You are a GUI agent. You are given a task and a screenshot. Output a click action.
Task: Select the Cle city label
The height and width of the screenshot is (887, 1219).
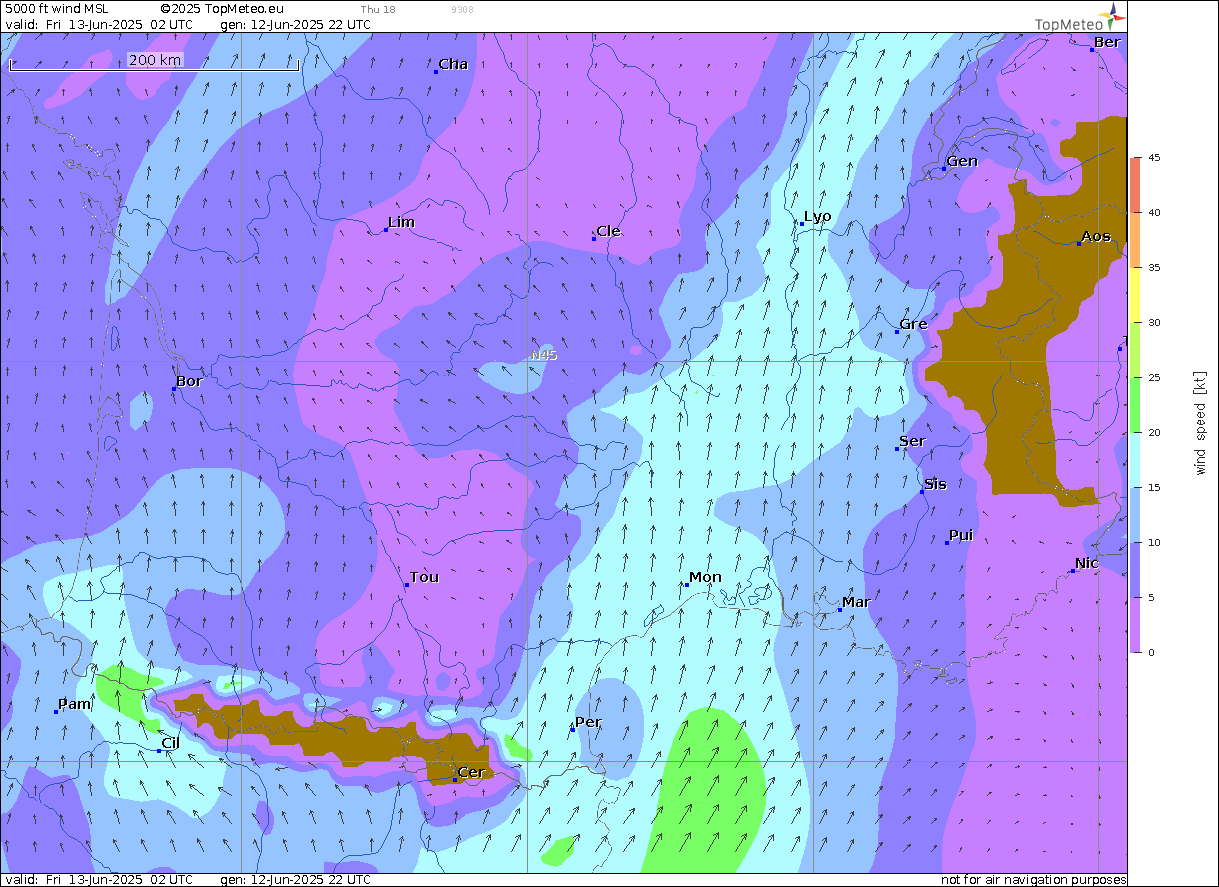click(x=608, y=231)
